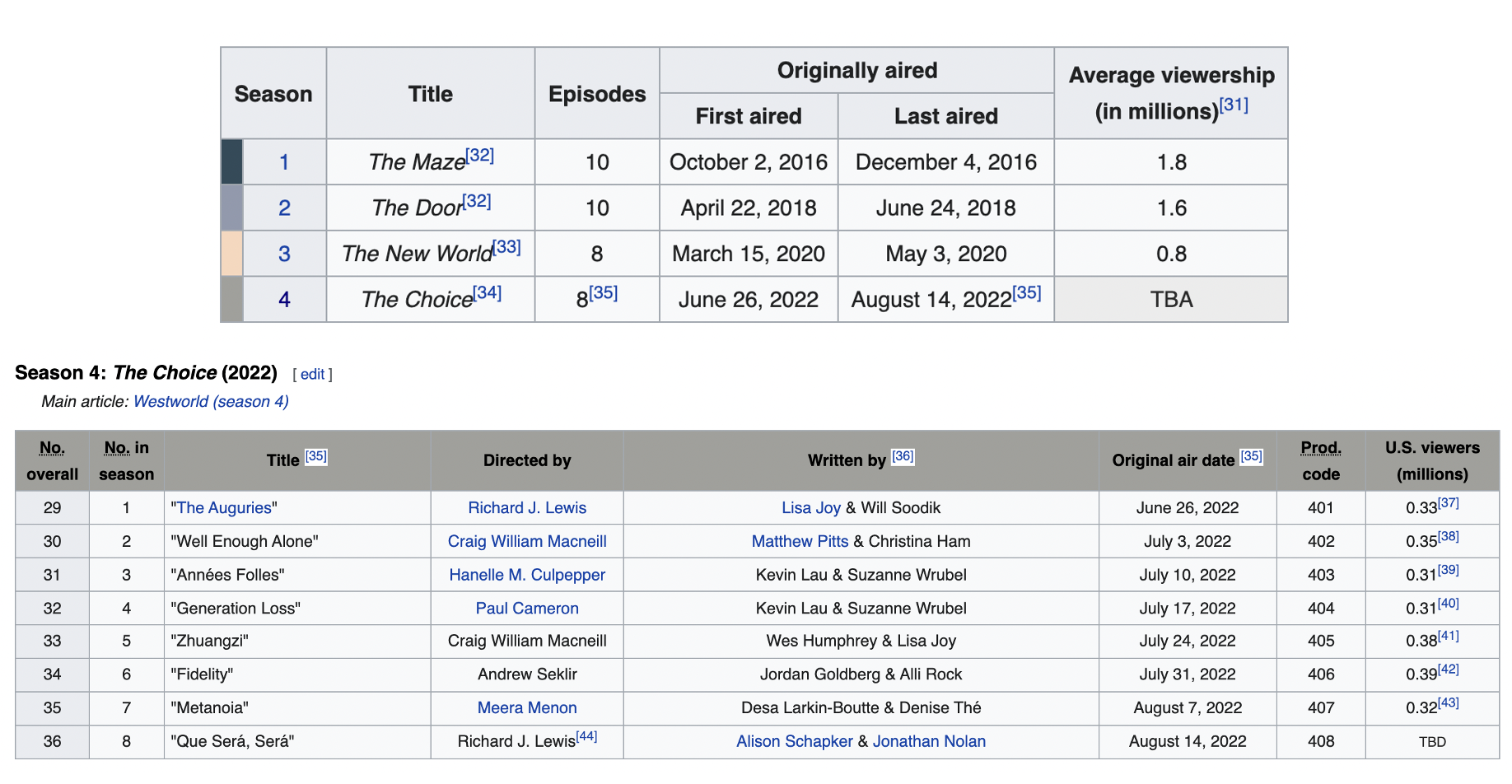Click the "Jordan Goldberg & Alli Rock" writers cell
The image size is (1512, 784).
861,674
